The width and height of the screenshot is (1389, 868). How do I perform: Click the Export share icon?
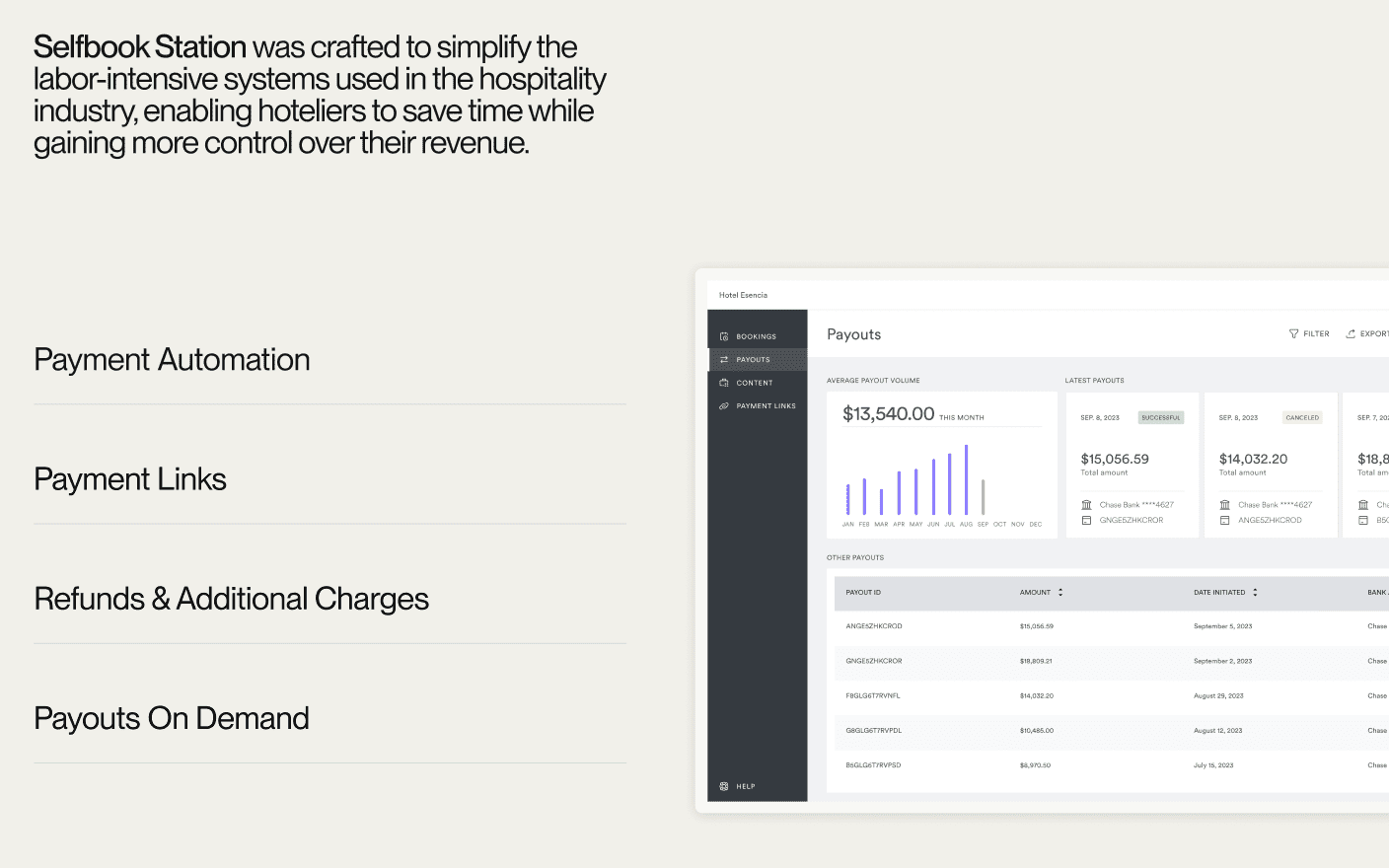point(1351,334)
